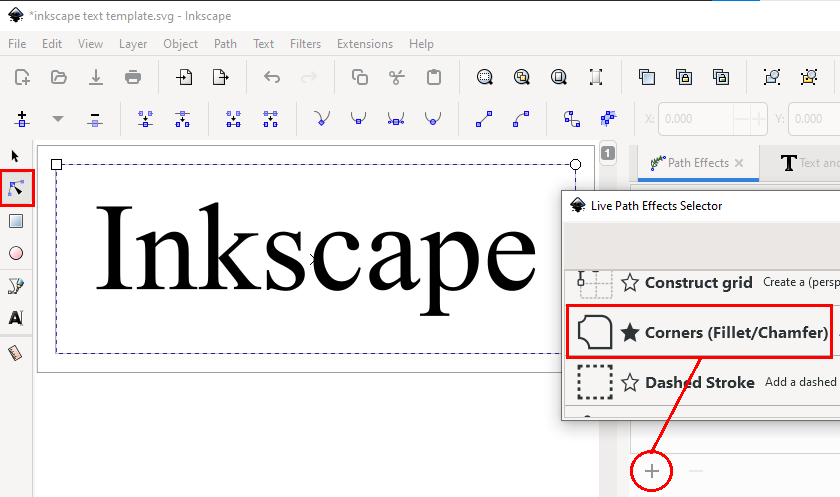Screen dimensions: 840x497
Task: Zoom to fit selection
Action: coord(485,77)
